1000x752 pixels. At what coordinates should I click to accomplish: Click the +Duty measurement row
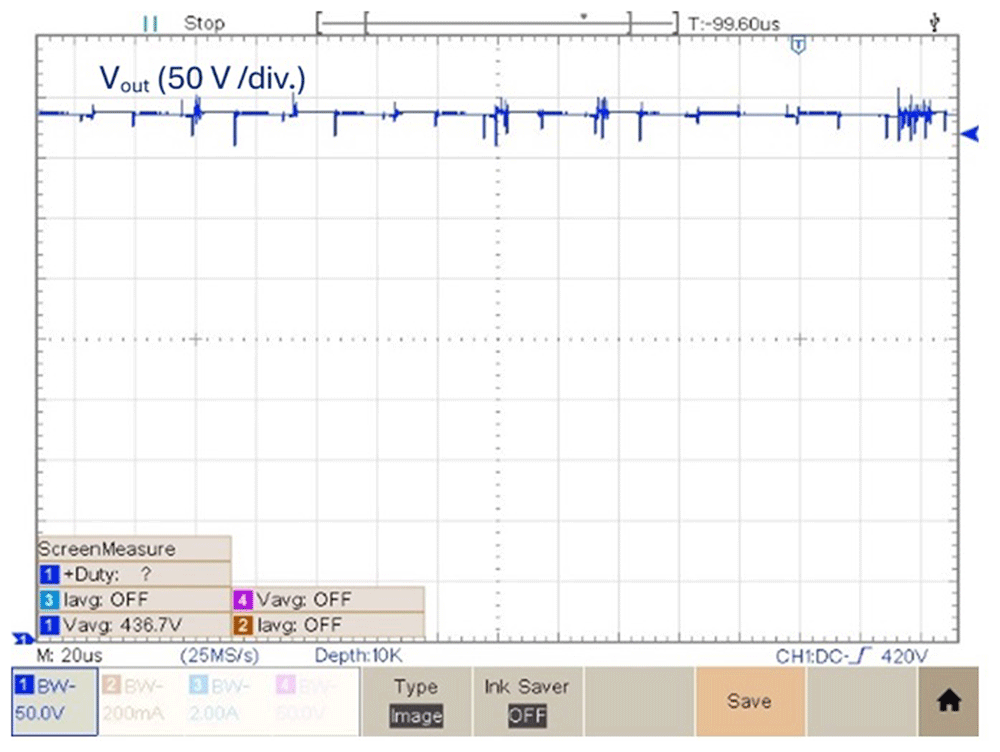tap(134, 574)
